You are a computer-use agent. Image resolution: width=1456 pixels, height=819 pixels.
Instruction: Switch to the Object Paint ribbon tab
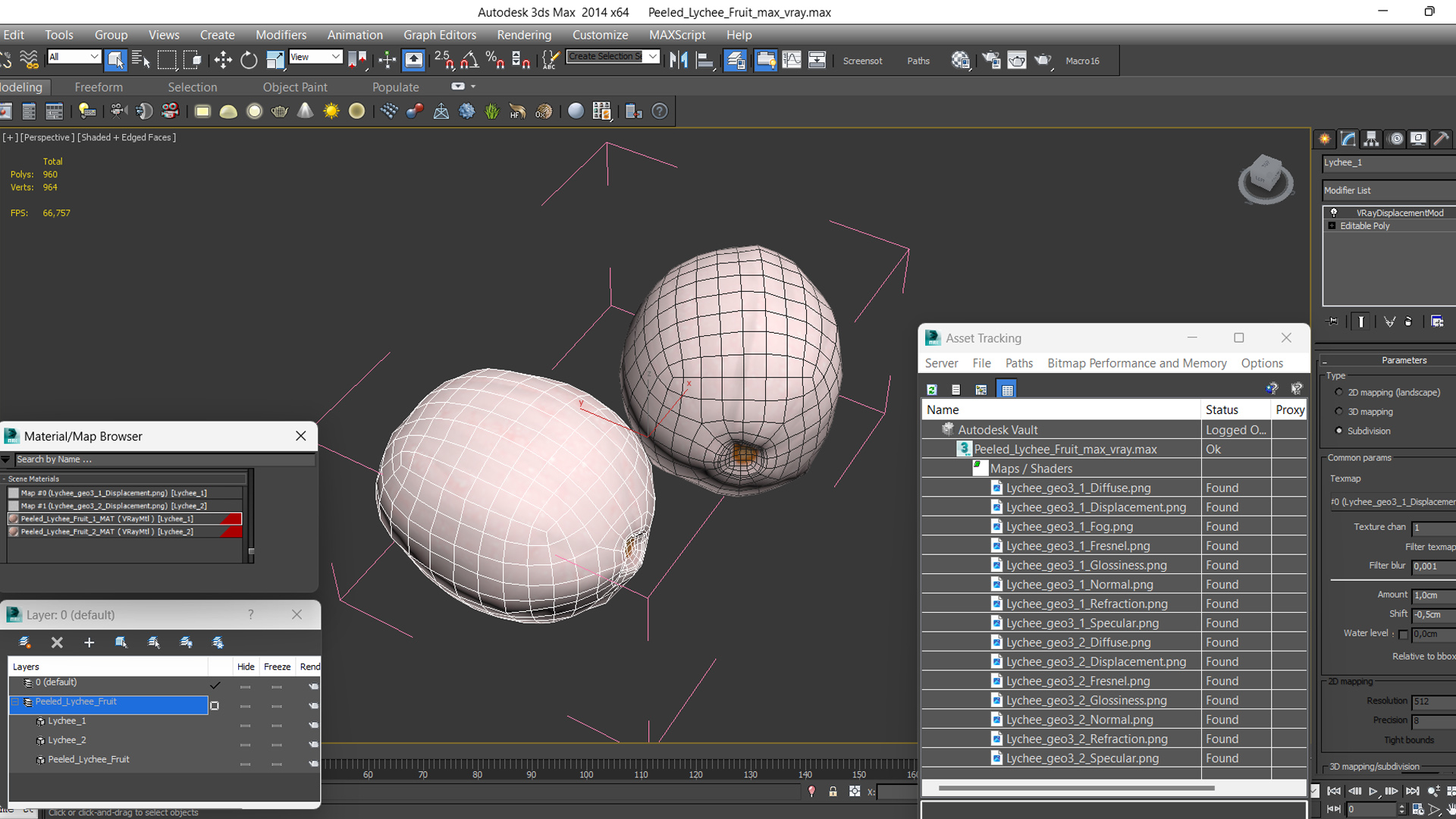click(x=295, y=87)
